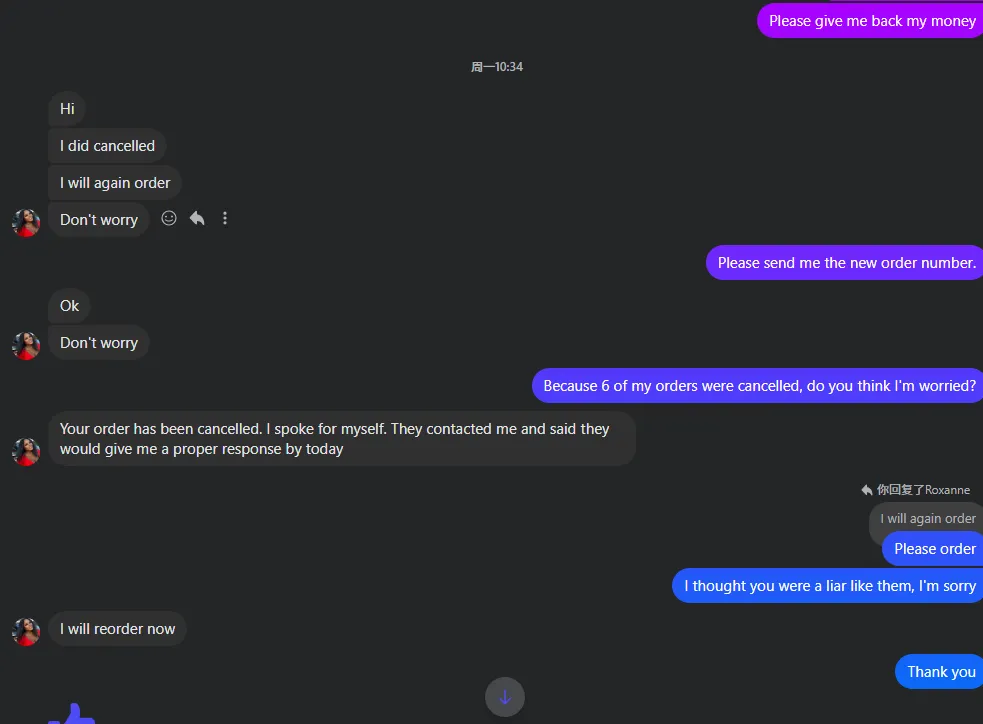Open emoji reaction picker beside Don't worry
This screenshot has width=983, height=724.
click(169, 218)
